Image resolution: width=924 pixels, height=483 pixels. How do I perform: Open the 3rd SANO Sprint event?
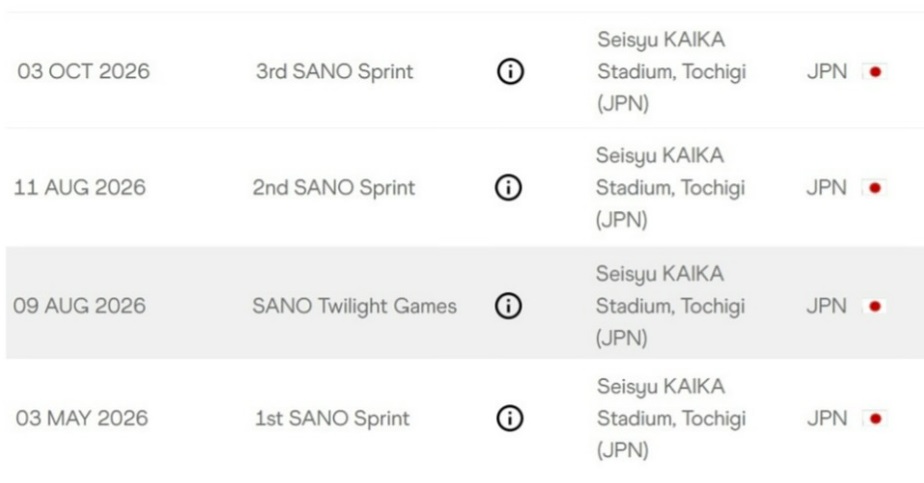[334, 72]
